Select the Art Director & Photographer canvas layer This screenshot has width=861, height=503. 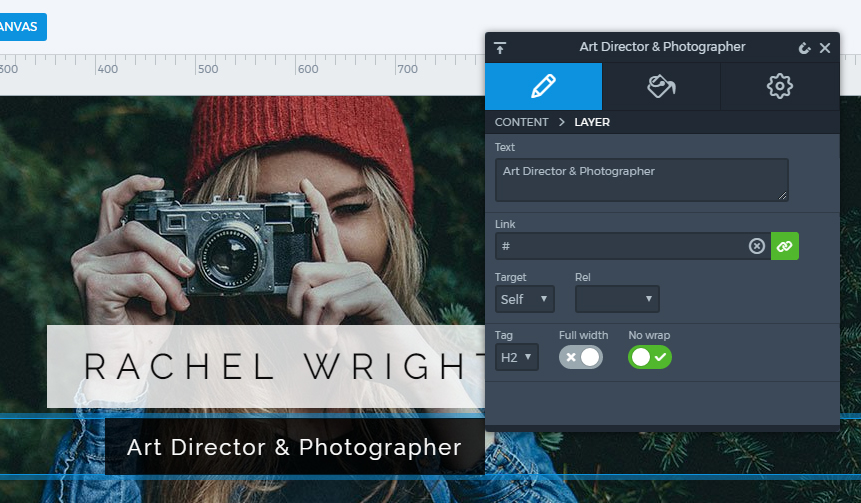294,447
